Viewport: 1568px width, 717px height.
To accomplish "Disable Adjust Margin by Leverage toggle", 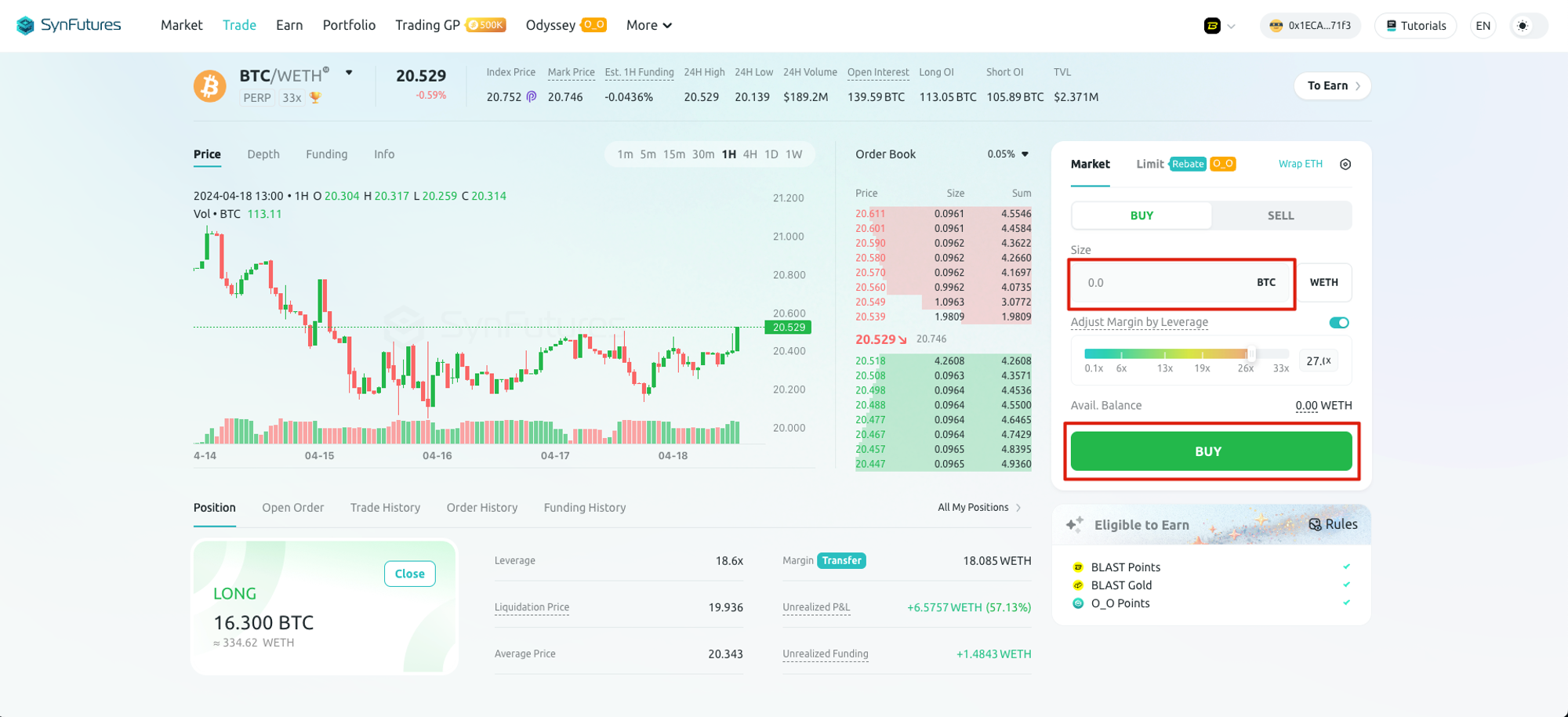I will tap(1339, 323).
